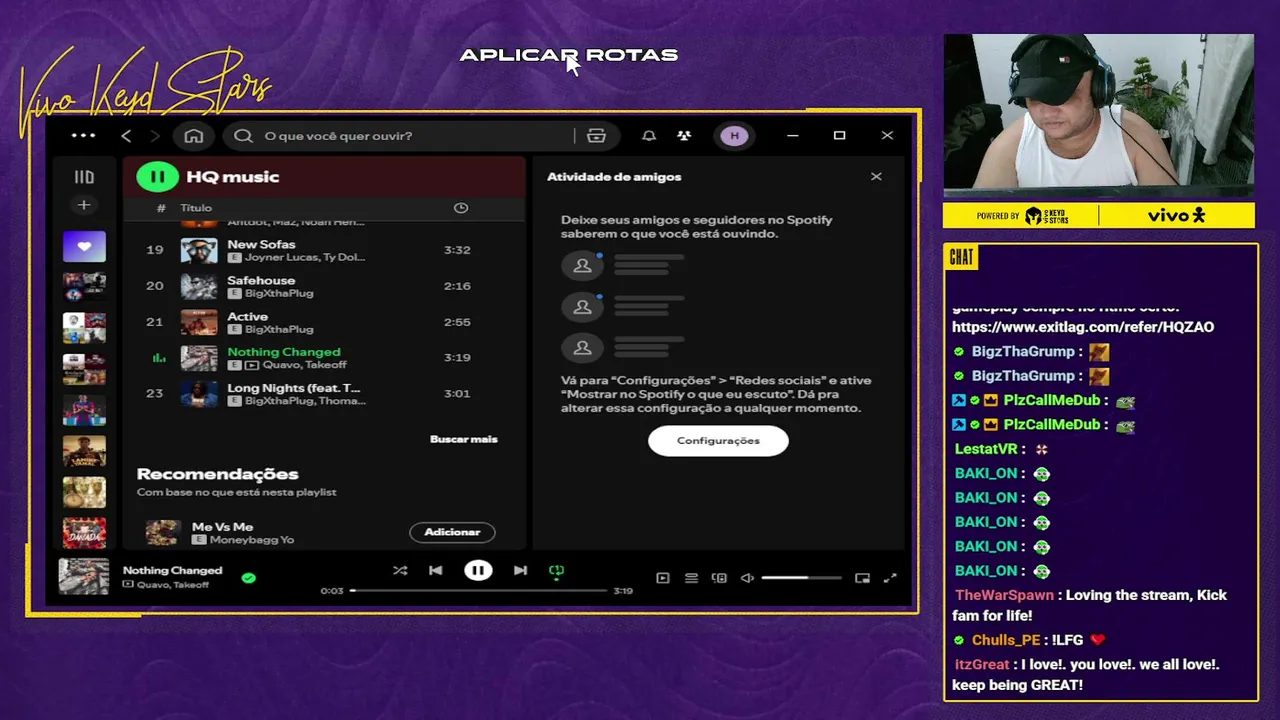Screen dimensions: 1280x720
Task: Toggle the green saved checkmark for the current song
Action: pyautogui.click(x=248, y=578)
